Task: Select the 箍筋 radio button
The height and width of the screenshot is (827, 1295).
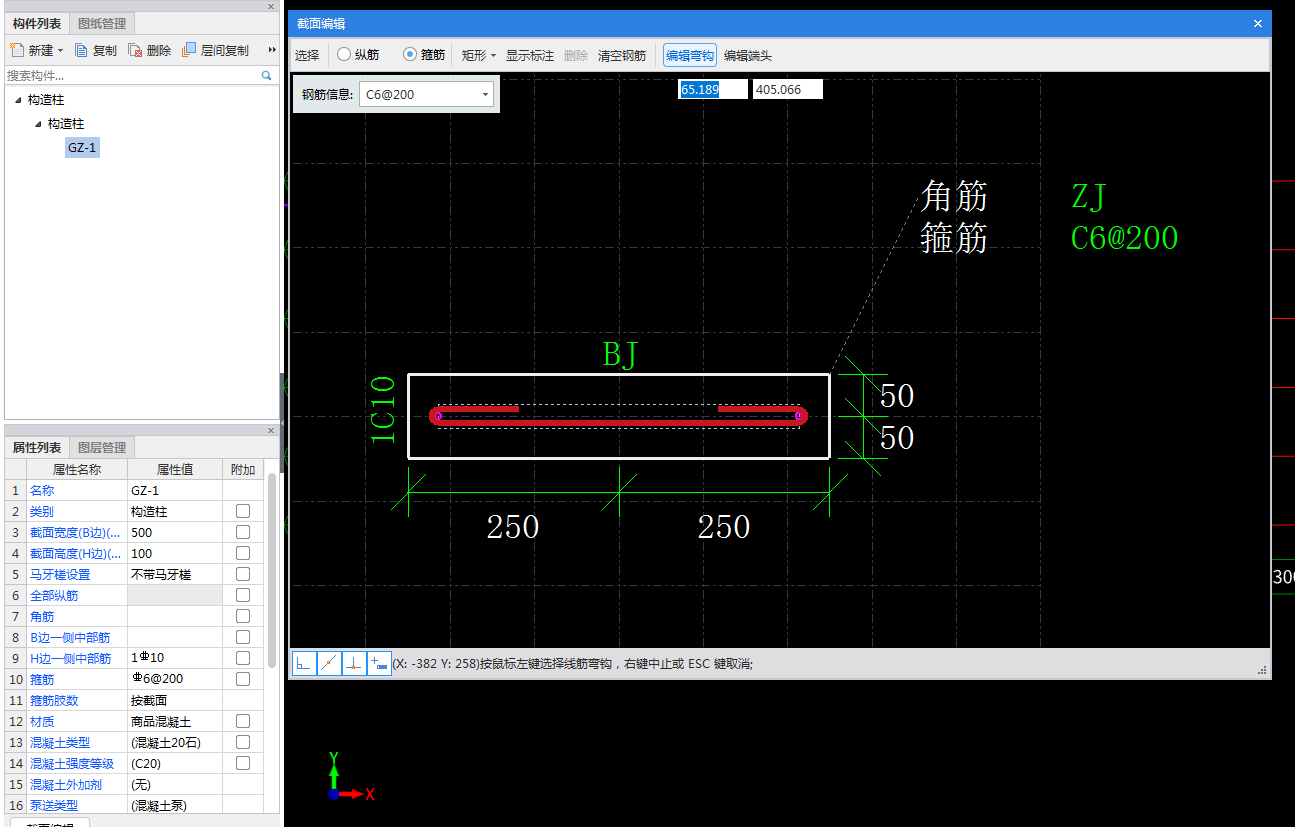Action: 410,55
